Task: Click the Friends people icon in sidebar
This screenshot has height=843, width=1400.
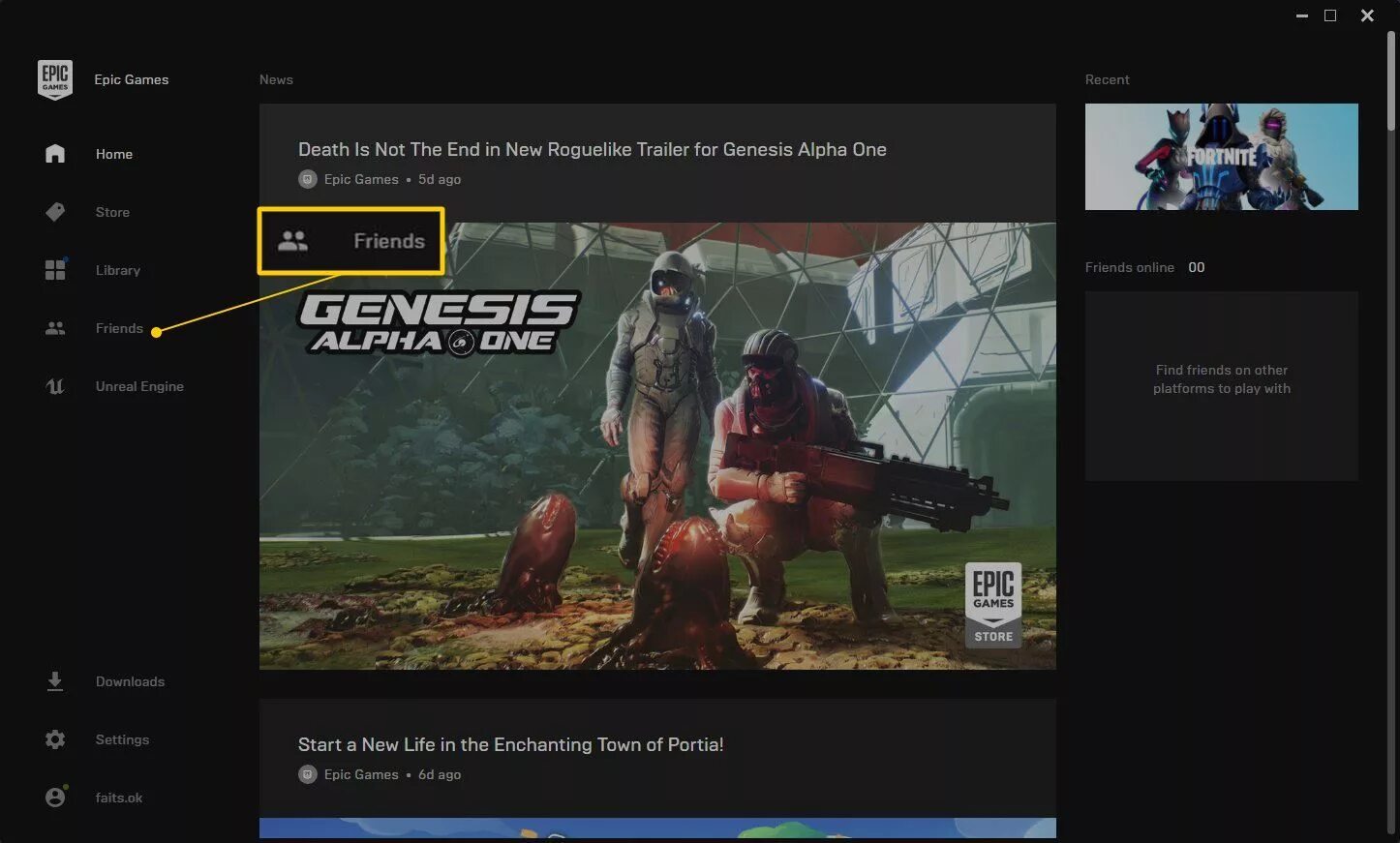Action: pos(55,328)
